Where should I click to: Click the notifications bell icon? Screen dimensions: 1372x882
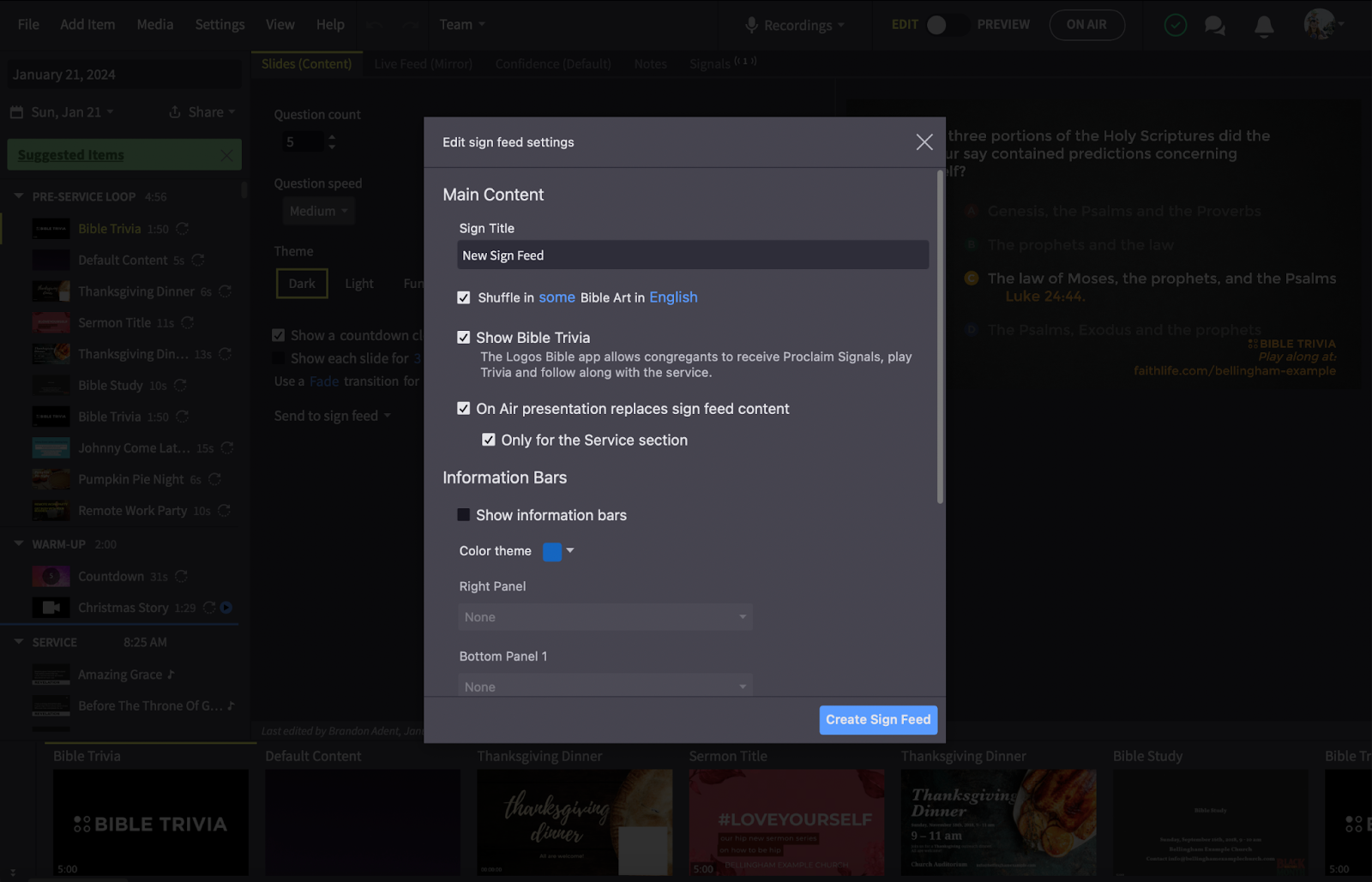[x=1263, y=27]
